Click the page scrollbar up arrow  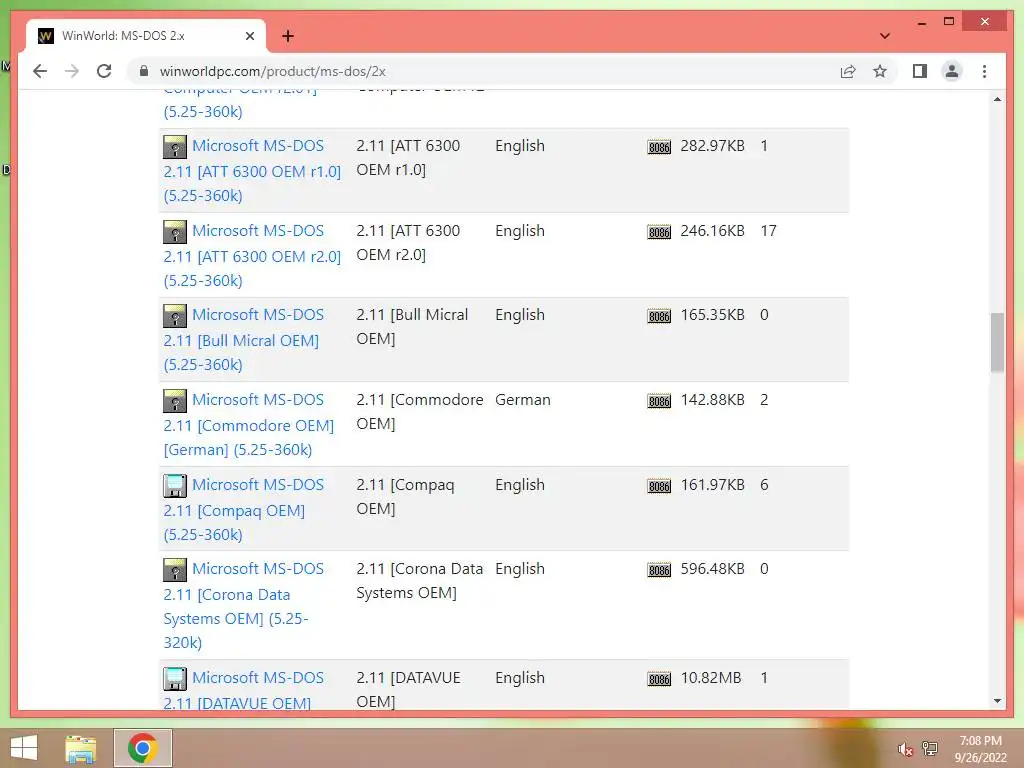pos(997,99)
